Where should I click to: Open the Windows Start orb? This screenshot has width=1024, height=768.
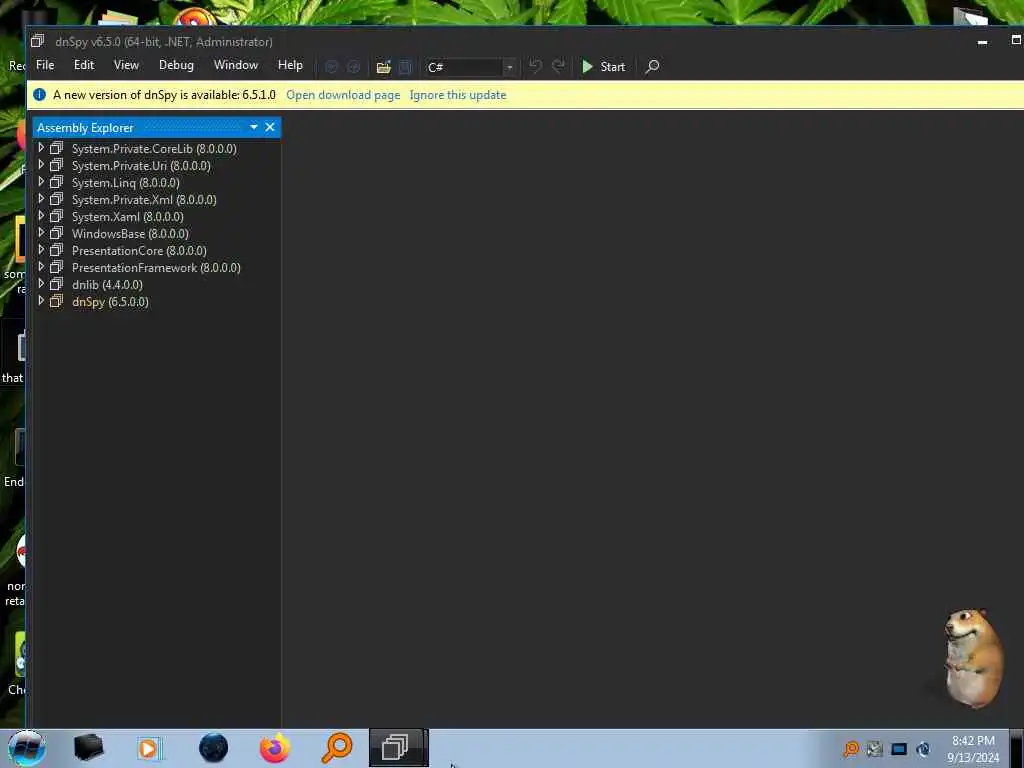tap(27, 748)
